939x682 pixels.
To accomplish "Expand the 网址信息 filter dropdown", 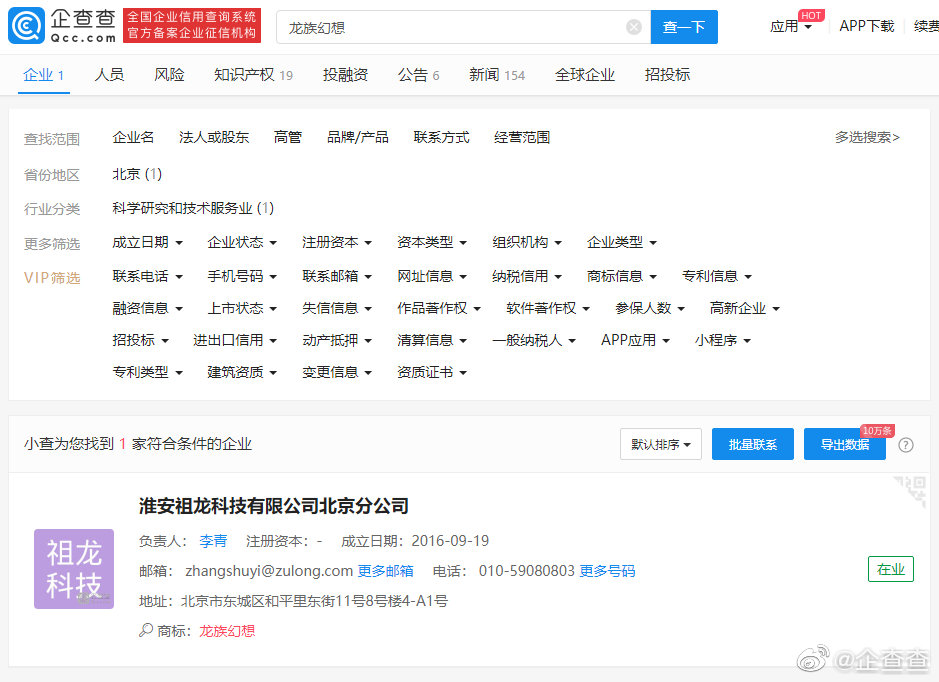I will pos(432,276).
